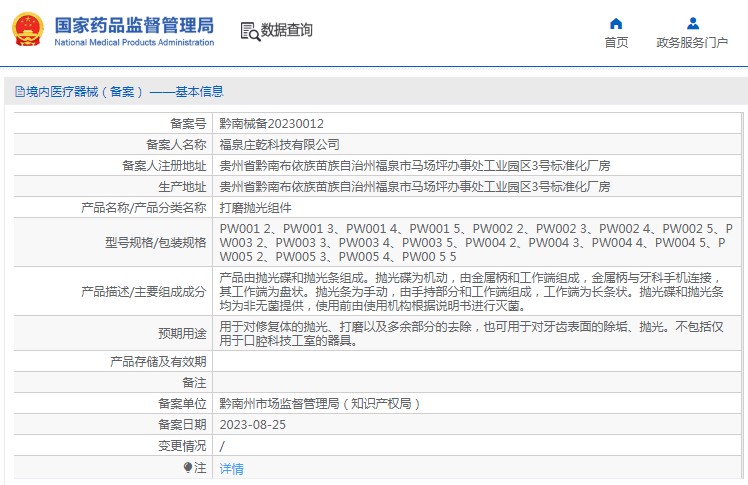
Task: Click product name 打磨抛光组件
Action: pos(255,207)
